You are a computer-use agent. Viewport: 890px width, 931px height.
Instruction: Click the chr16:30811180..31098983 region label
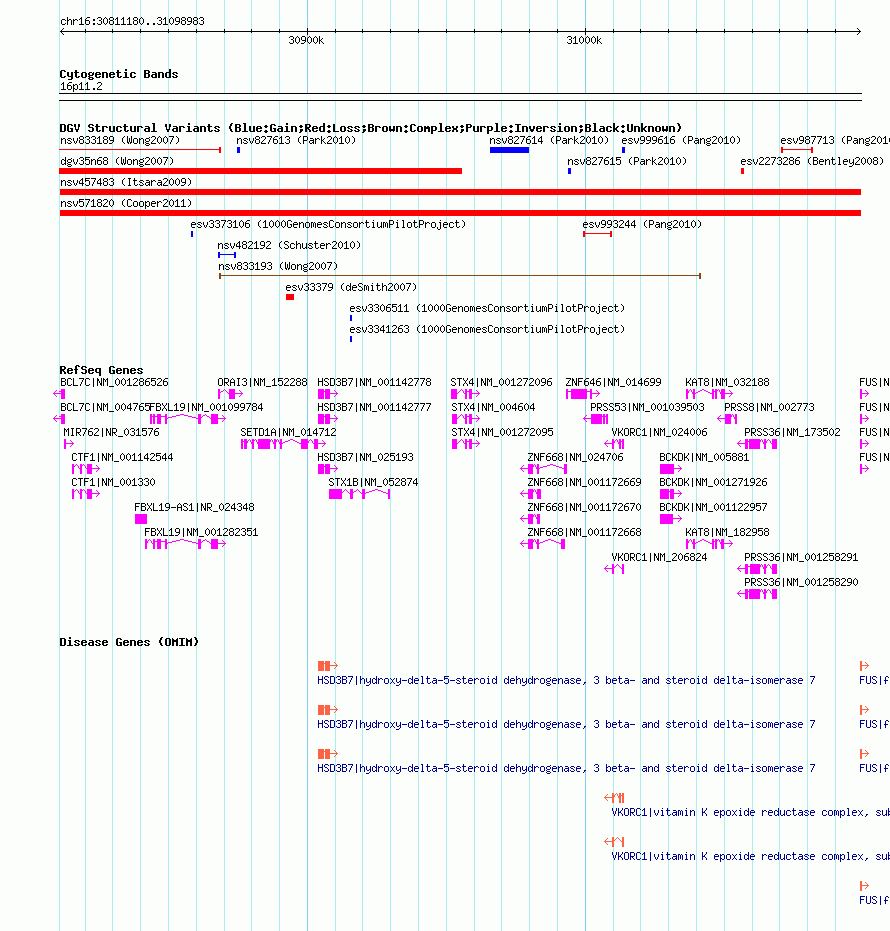click(132, 21)
